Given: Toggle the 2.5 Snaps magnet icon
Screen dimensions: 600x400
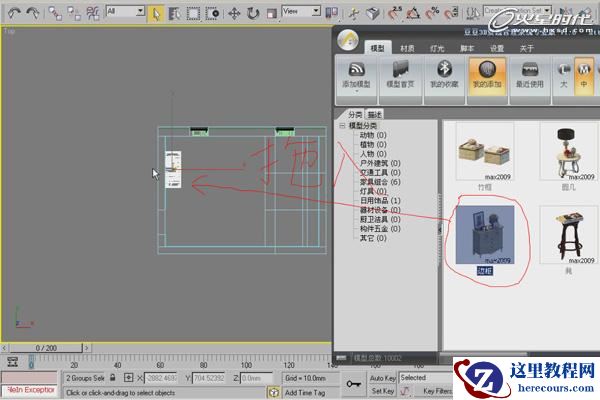Looking at the screenshot, I should (394, 14).
